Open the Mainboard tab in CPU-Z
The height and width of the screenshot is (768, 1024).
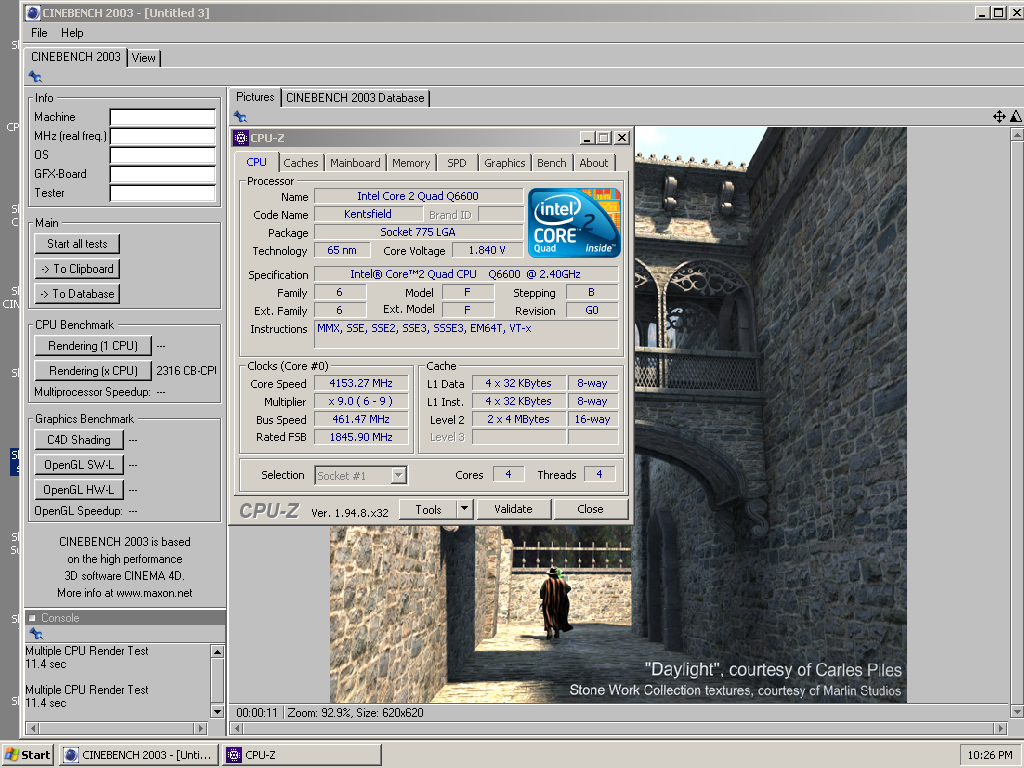[x=355, y=163]
